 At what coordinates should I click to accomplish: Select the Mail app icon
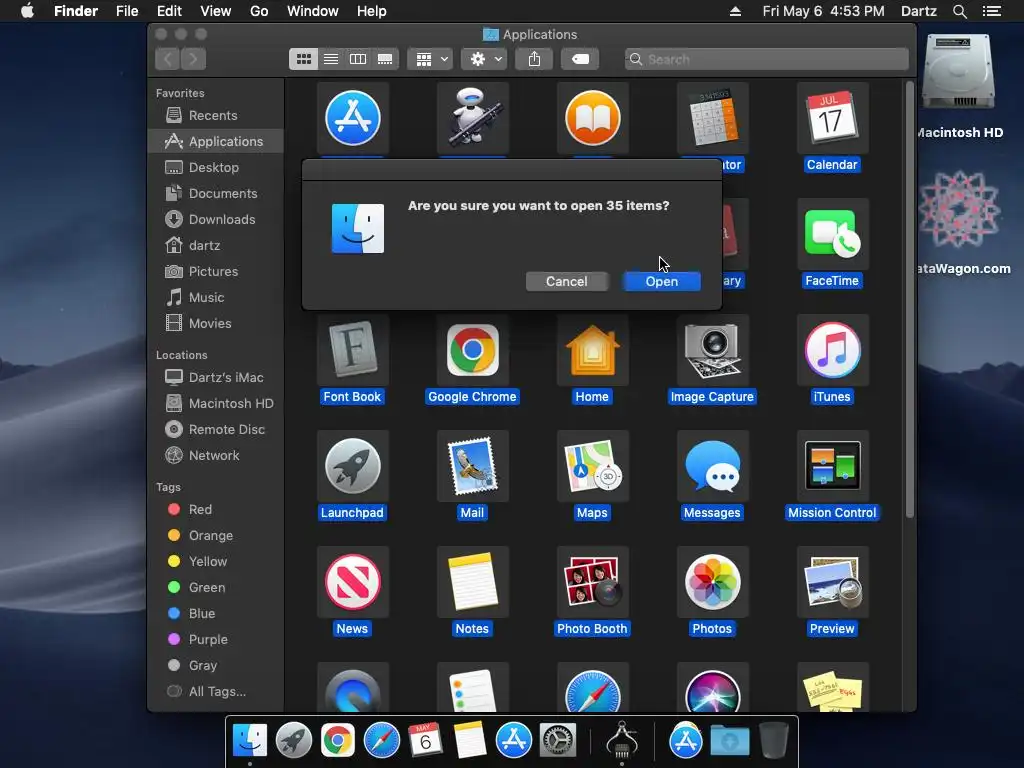tap(473, 466)
